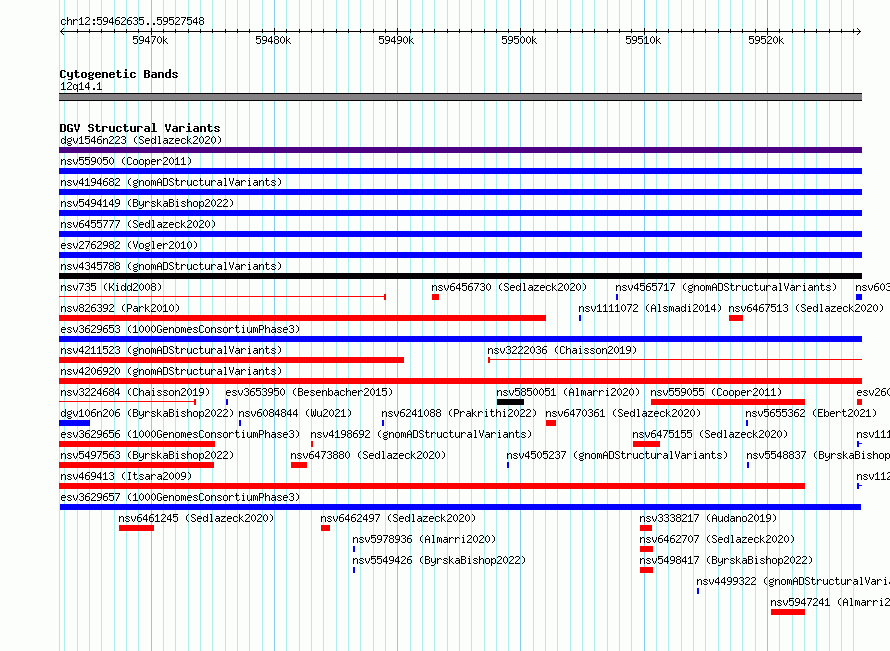Viewport: 890px width, 651px height.
Task: Select nsv826392 (Park2010) red bar
Action: (x=303, y=318)
